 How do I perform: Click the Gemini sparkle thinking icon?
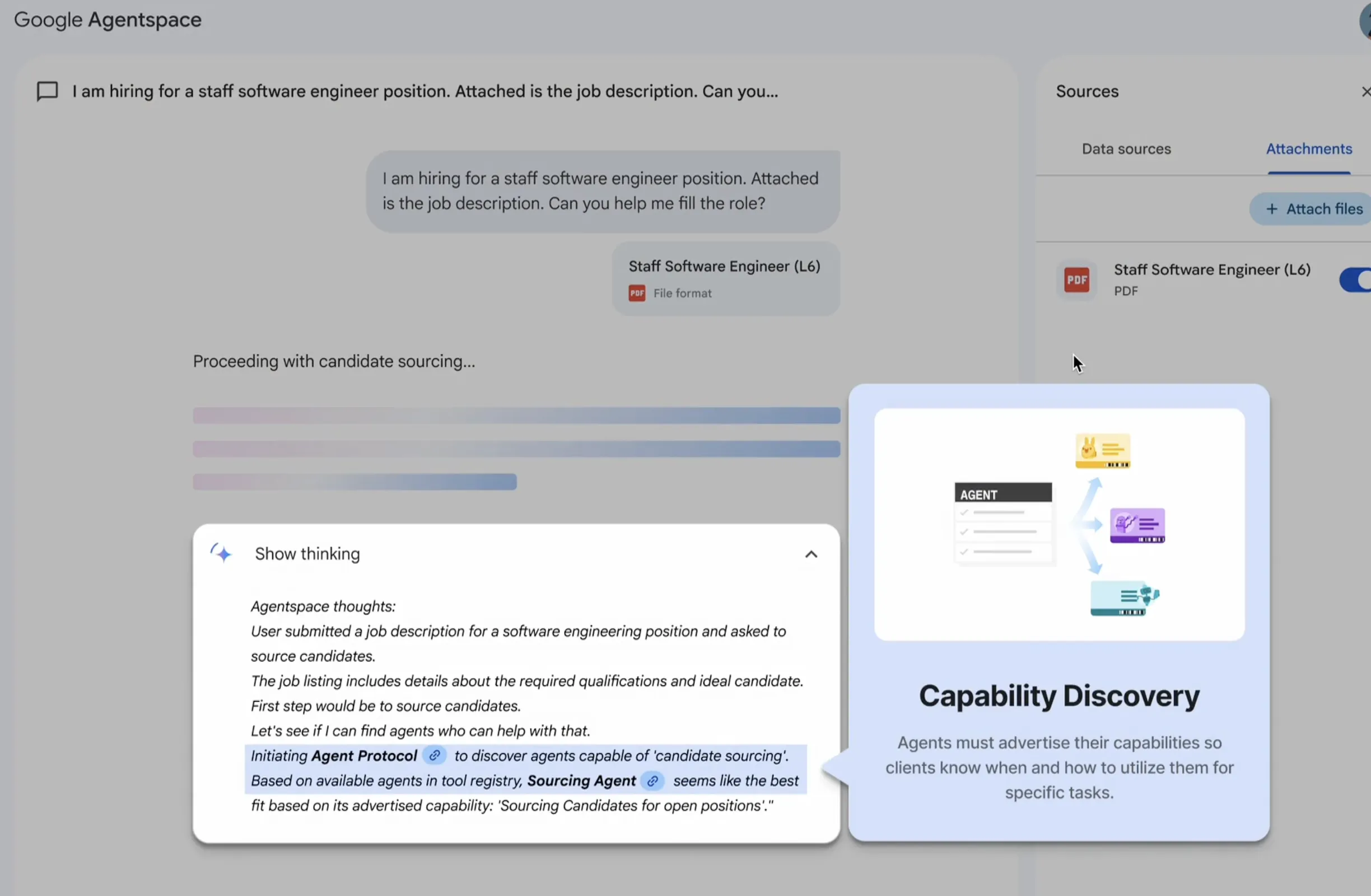221,553
